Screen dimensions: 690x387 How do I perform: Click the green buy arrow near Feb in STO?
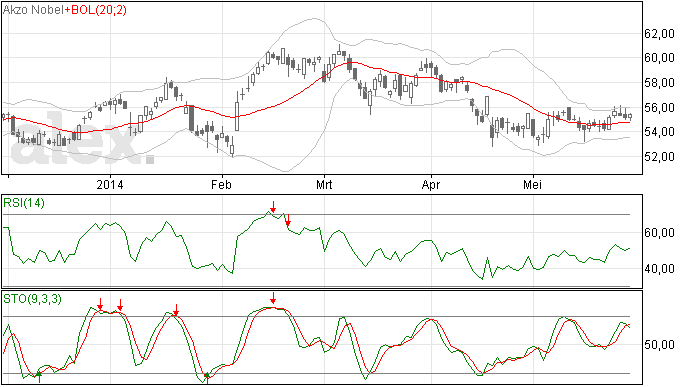(x=206, y=377)
